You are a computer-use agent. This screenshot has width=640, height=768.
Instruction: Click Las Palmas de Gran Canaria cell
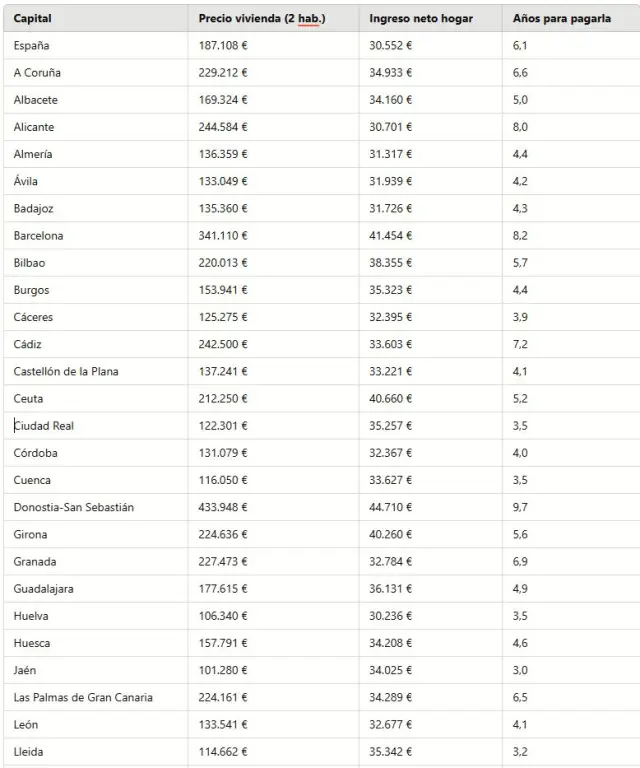click(83, 697)
